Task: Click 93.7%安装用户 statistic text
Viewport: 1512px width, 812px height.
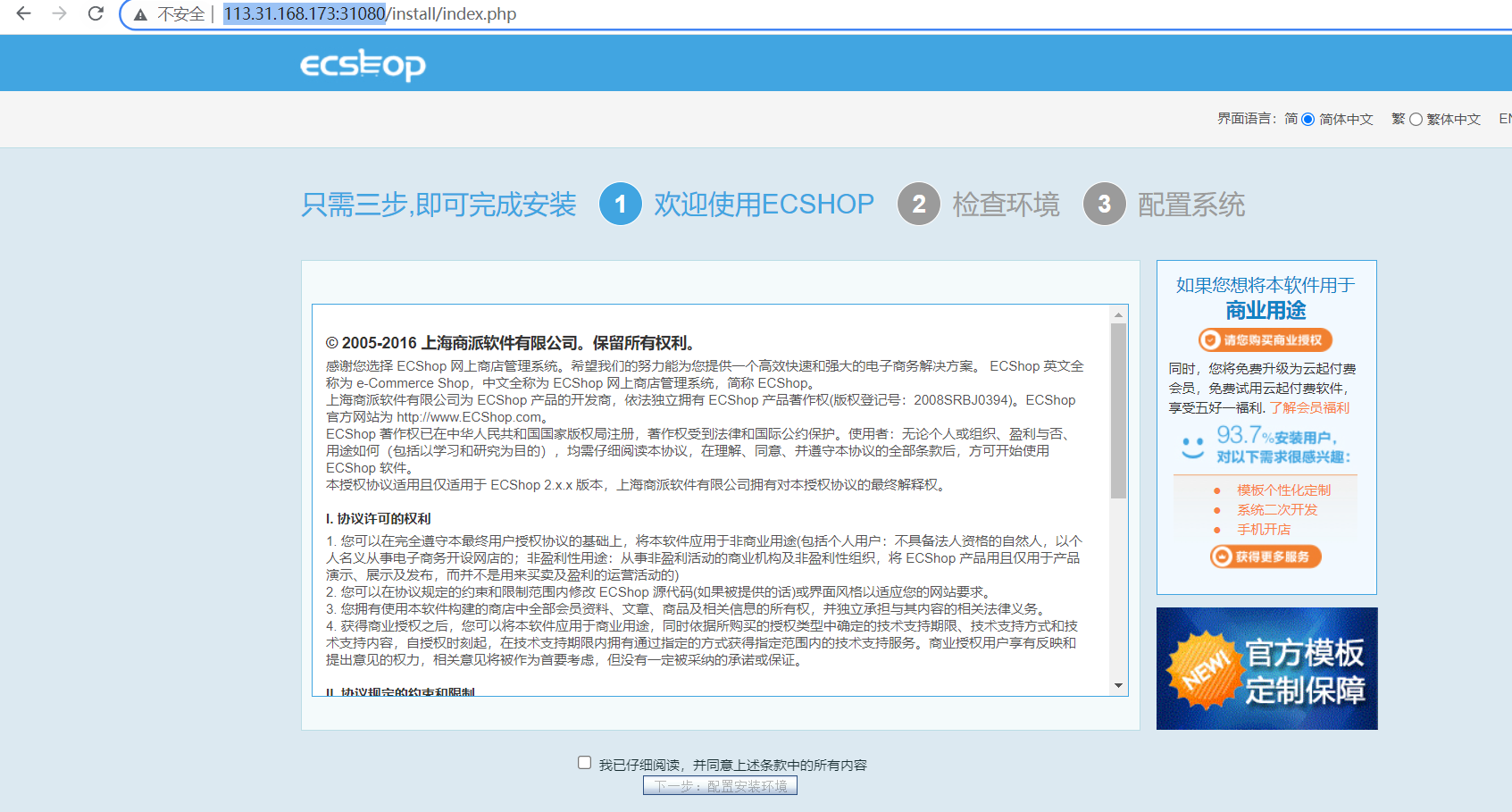Action: (x=1275, y=435)
